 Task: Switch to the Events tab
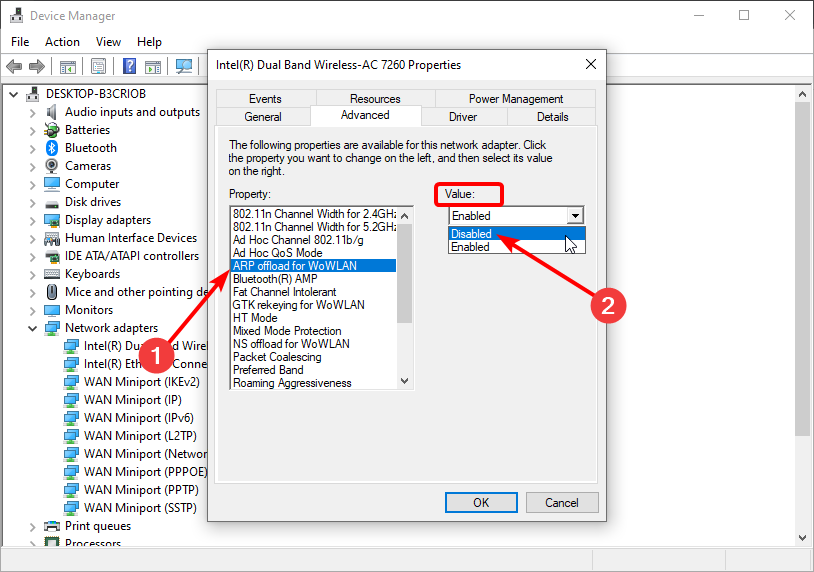click(265, 99)
